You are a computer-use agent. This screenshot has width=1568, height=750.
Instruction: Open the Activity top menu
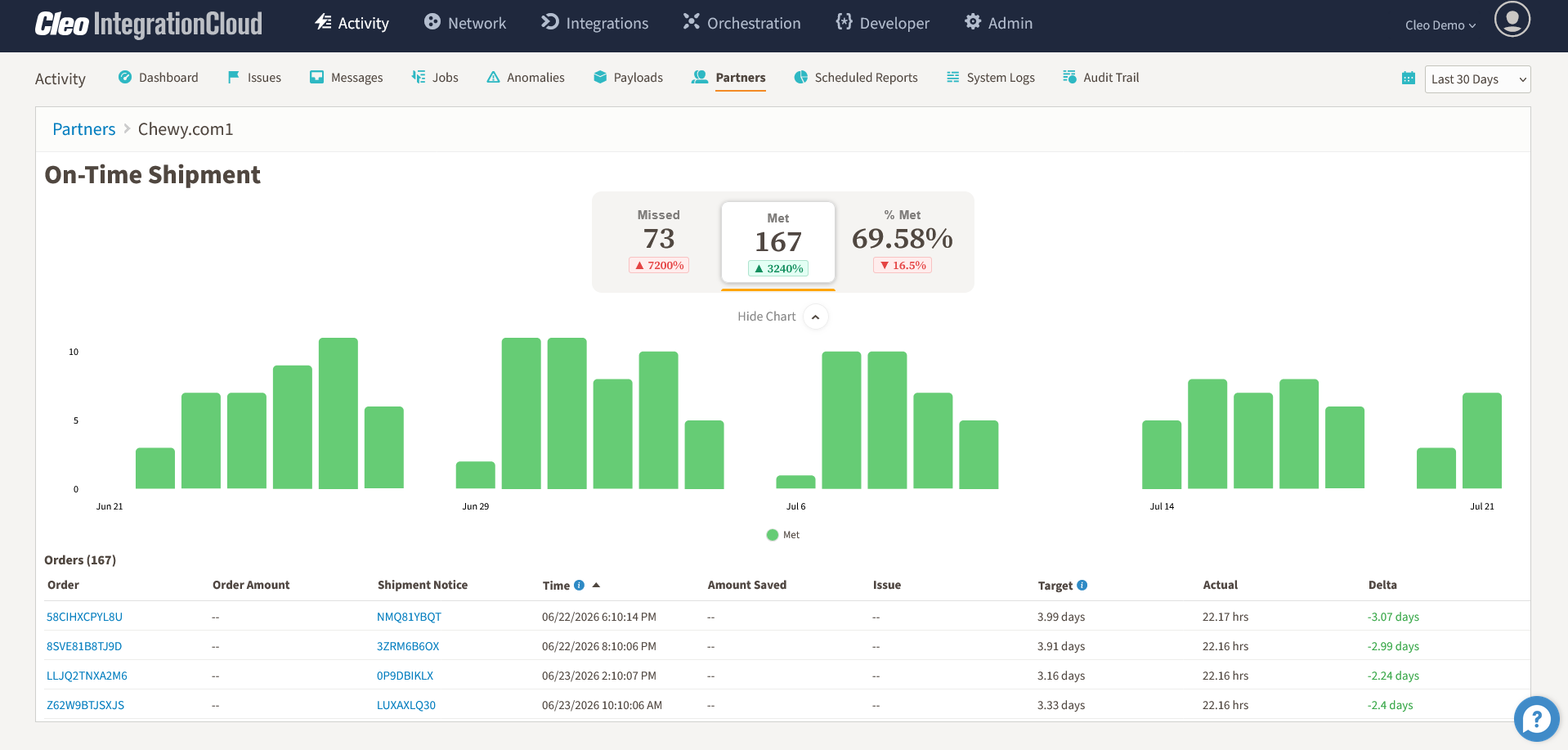(352, 23)
